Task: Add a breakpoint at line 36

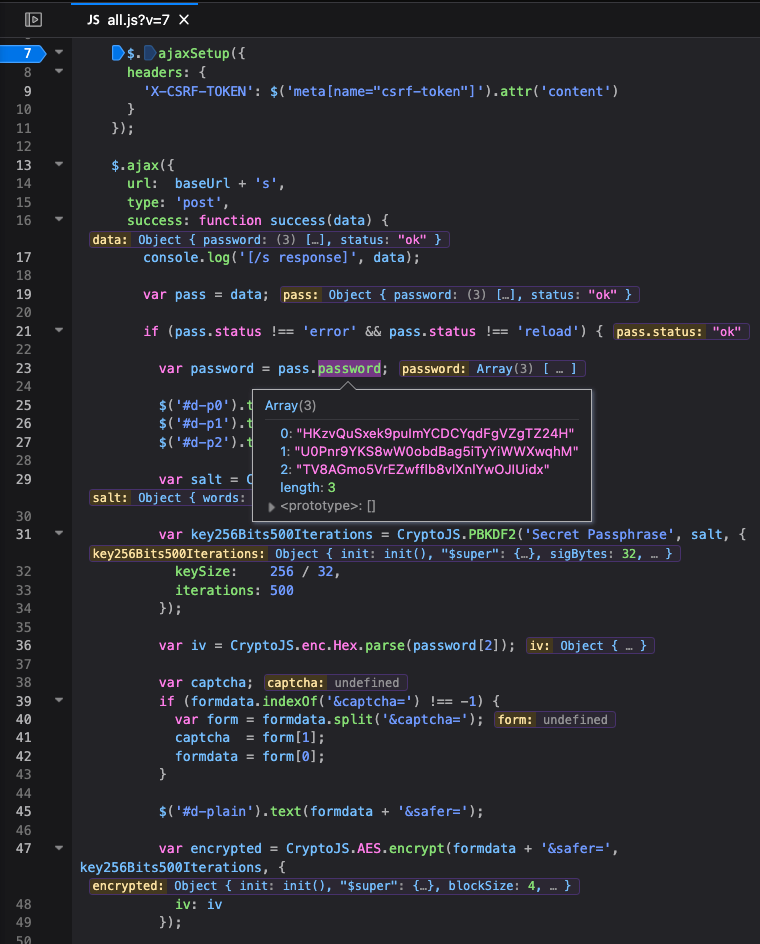Action: pyautogui.click(x=26, y=645)
